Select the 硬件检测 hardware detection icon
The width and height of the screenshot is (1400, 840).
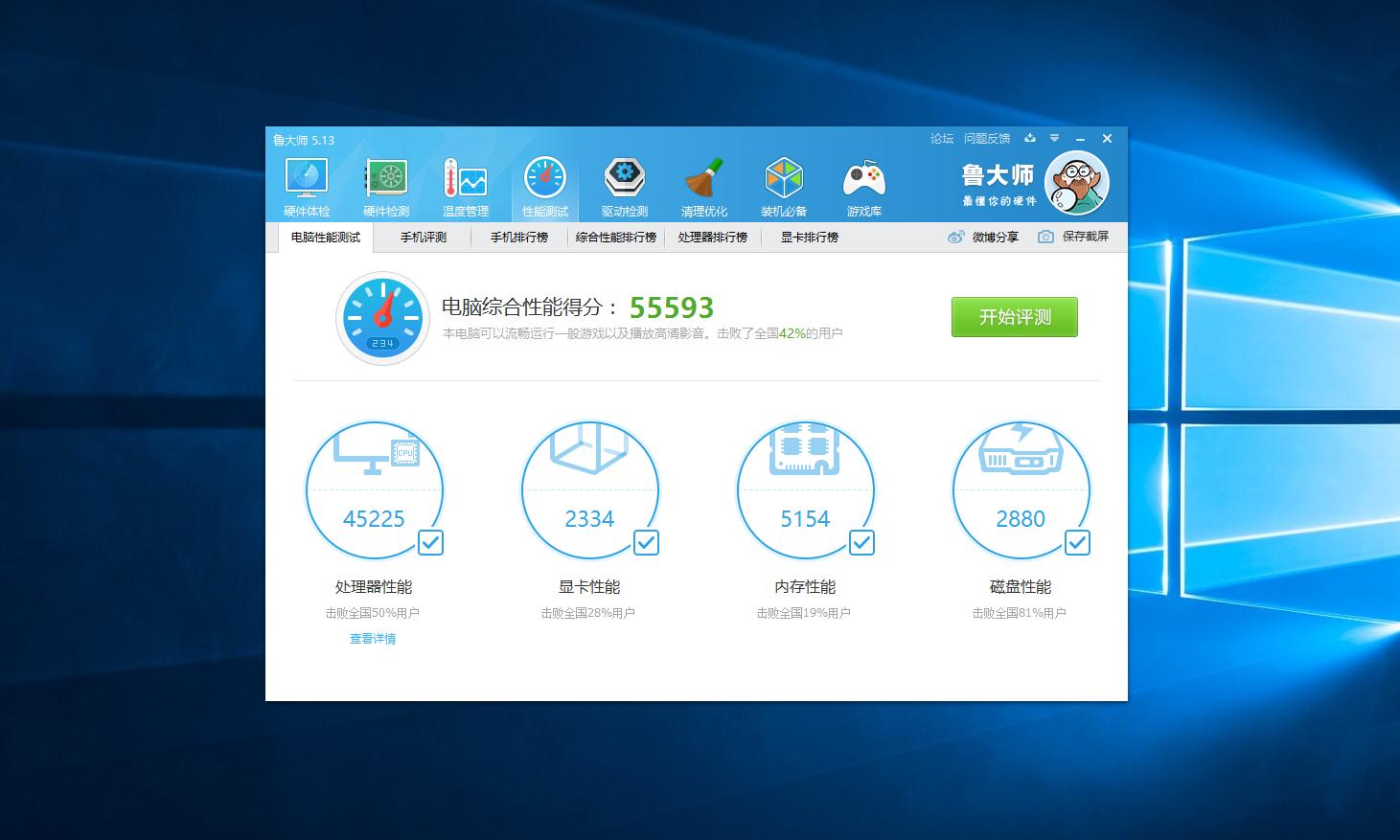click(x=385, y=183)
